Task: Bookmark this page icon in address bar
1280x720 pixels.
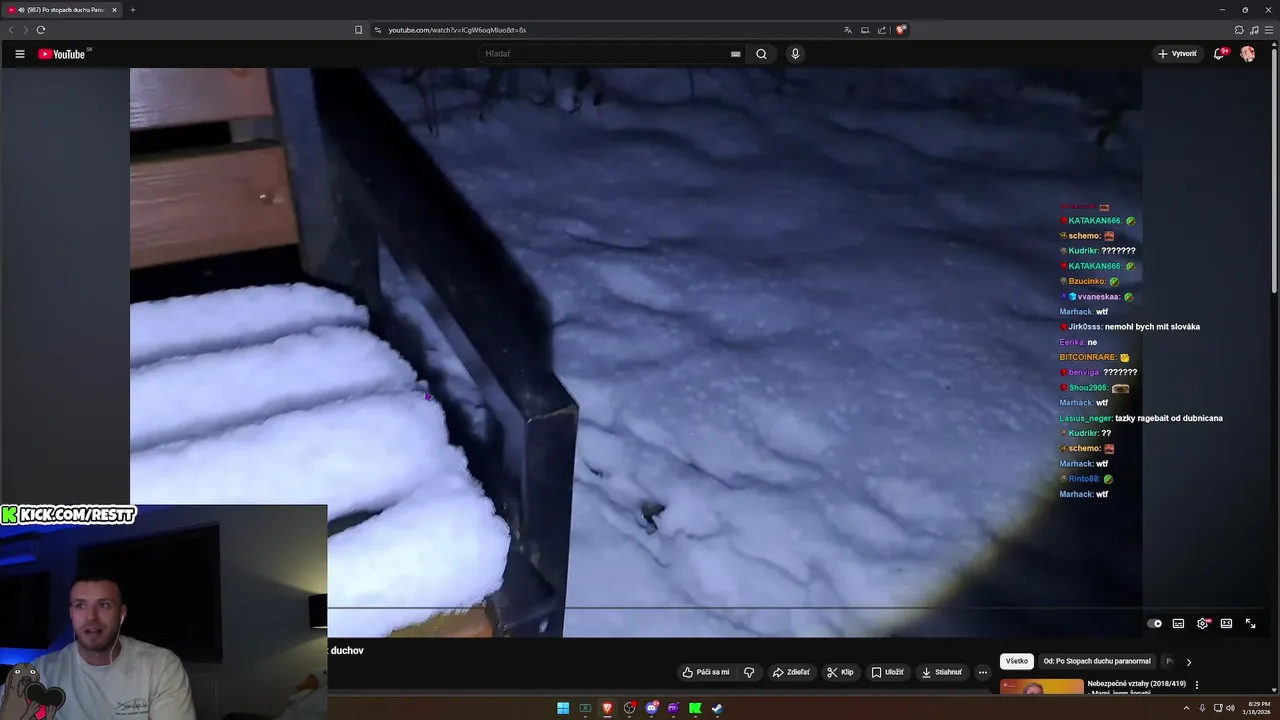Action: [x=358, y=30]
